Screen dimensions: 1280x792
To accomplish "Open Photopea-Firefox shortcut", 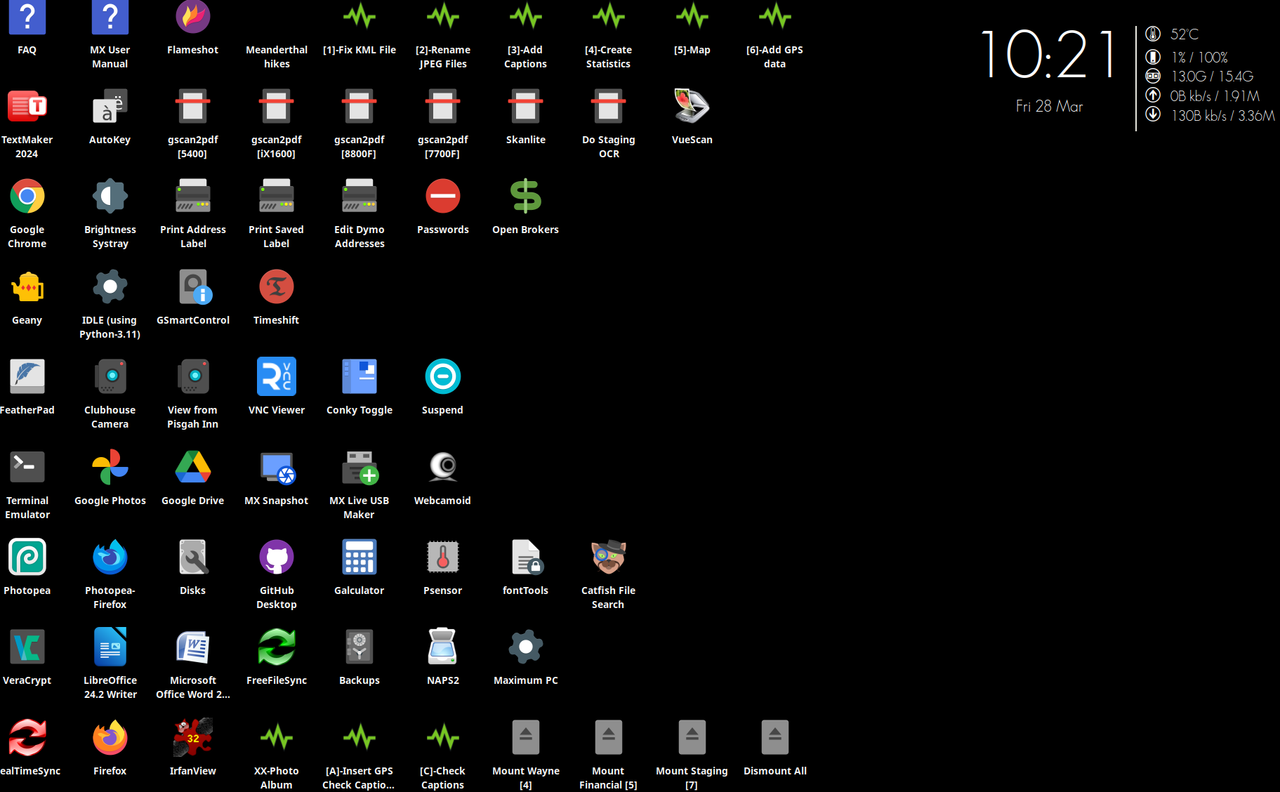I will click(110, 557).
